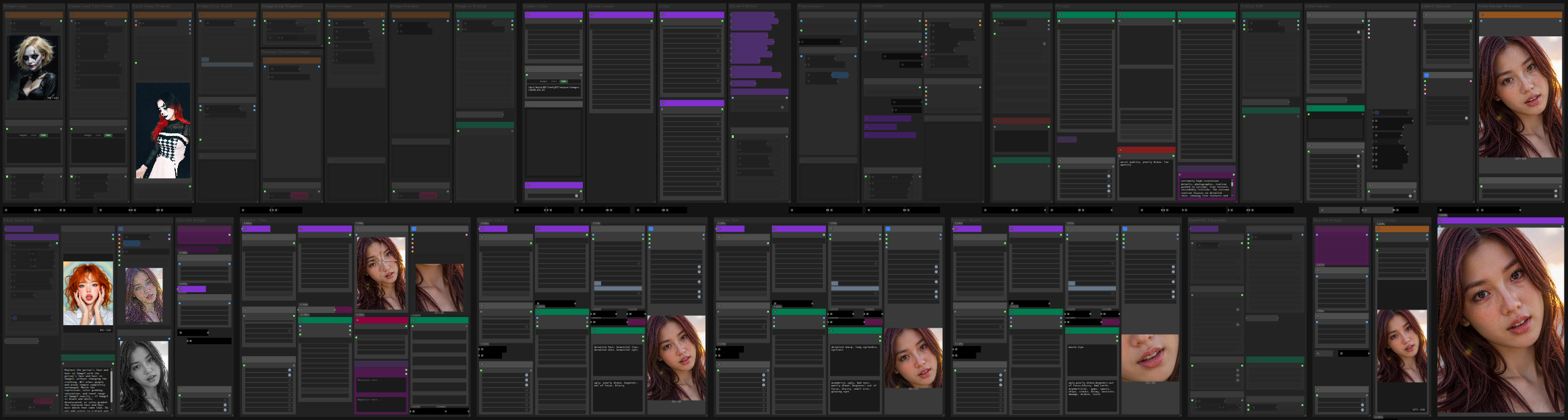Image resolution: width=1568 pixels, height=420 pixels.
Task: Open the Initial Render (Preview) portrait image
Action: tap(1520, 97)
